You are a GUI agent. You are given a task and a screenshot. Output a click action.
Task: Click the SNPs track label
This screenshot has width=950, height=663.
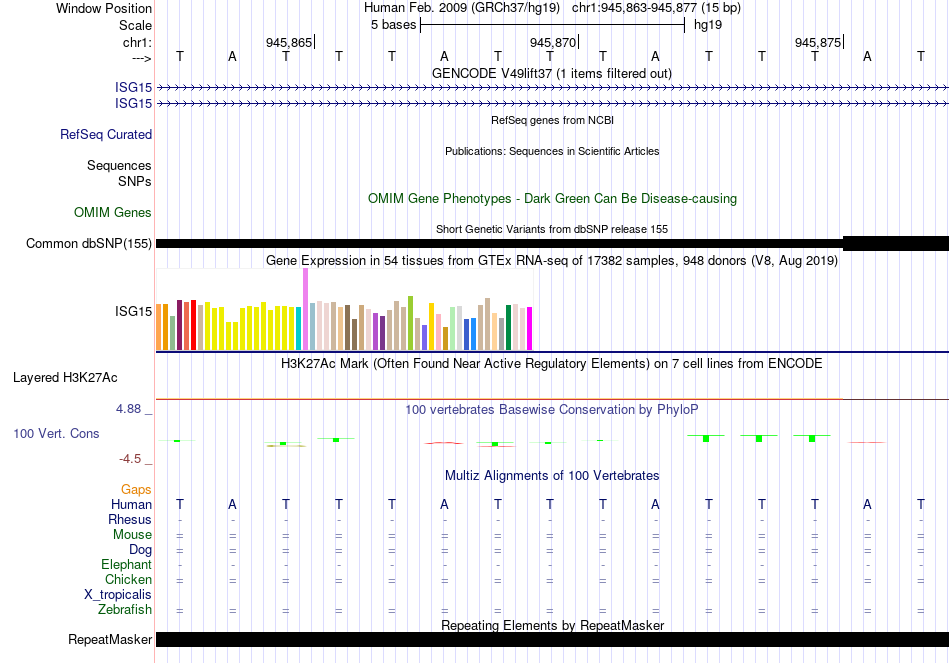[135, 181]
